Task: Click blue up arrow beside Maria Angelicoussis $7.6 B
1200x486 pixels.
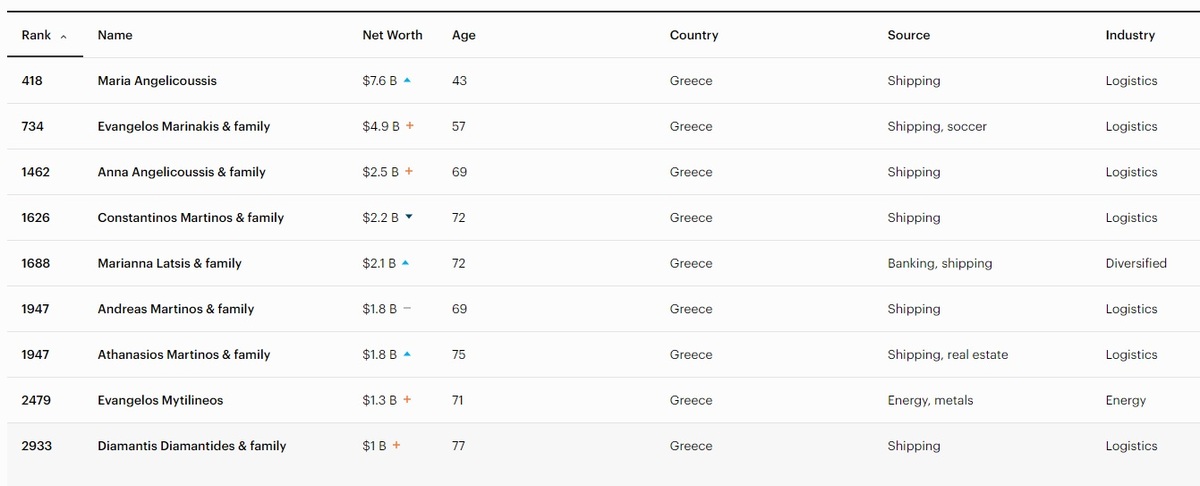Action: (x=407, y=81)
